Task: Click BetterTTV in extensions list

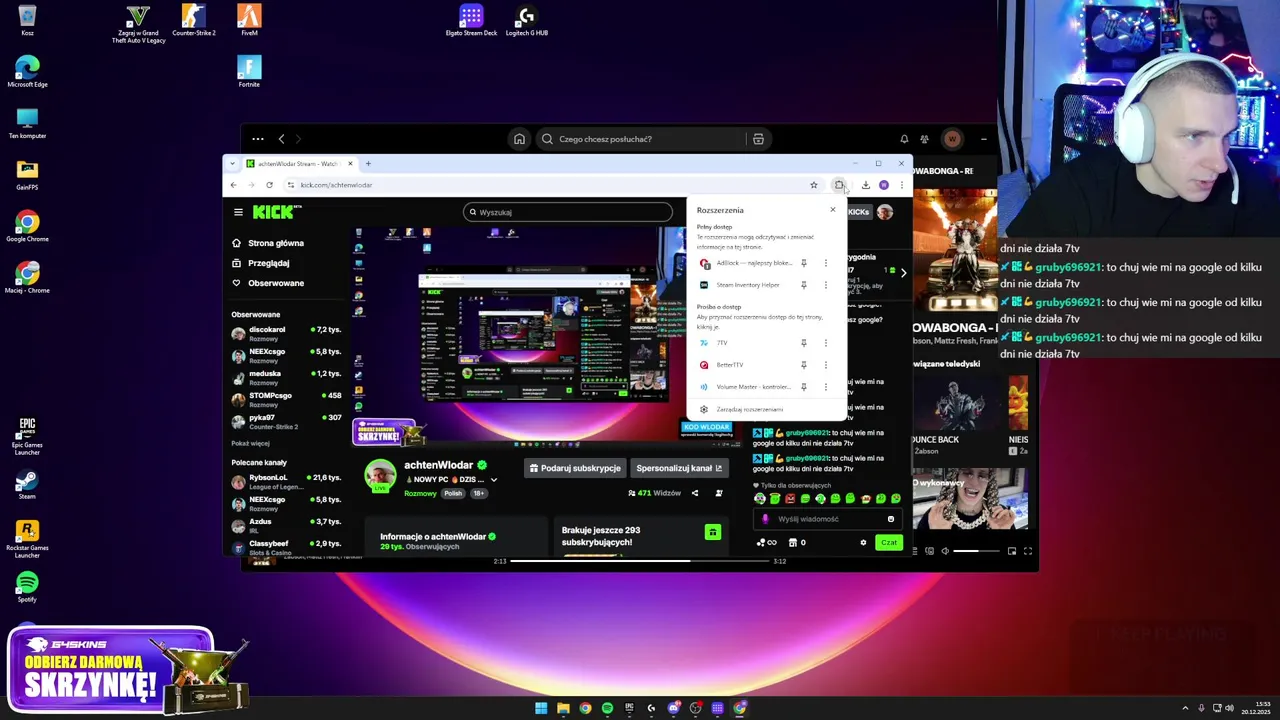Action: click(745, 365)
